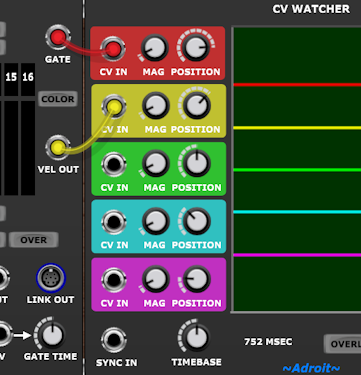Toggle the OVER button

34,240
